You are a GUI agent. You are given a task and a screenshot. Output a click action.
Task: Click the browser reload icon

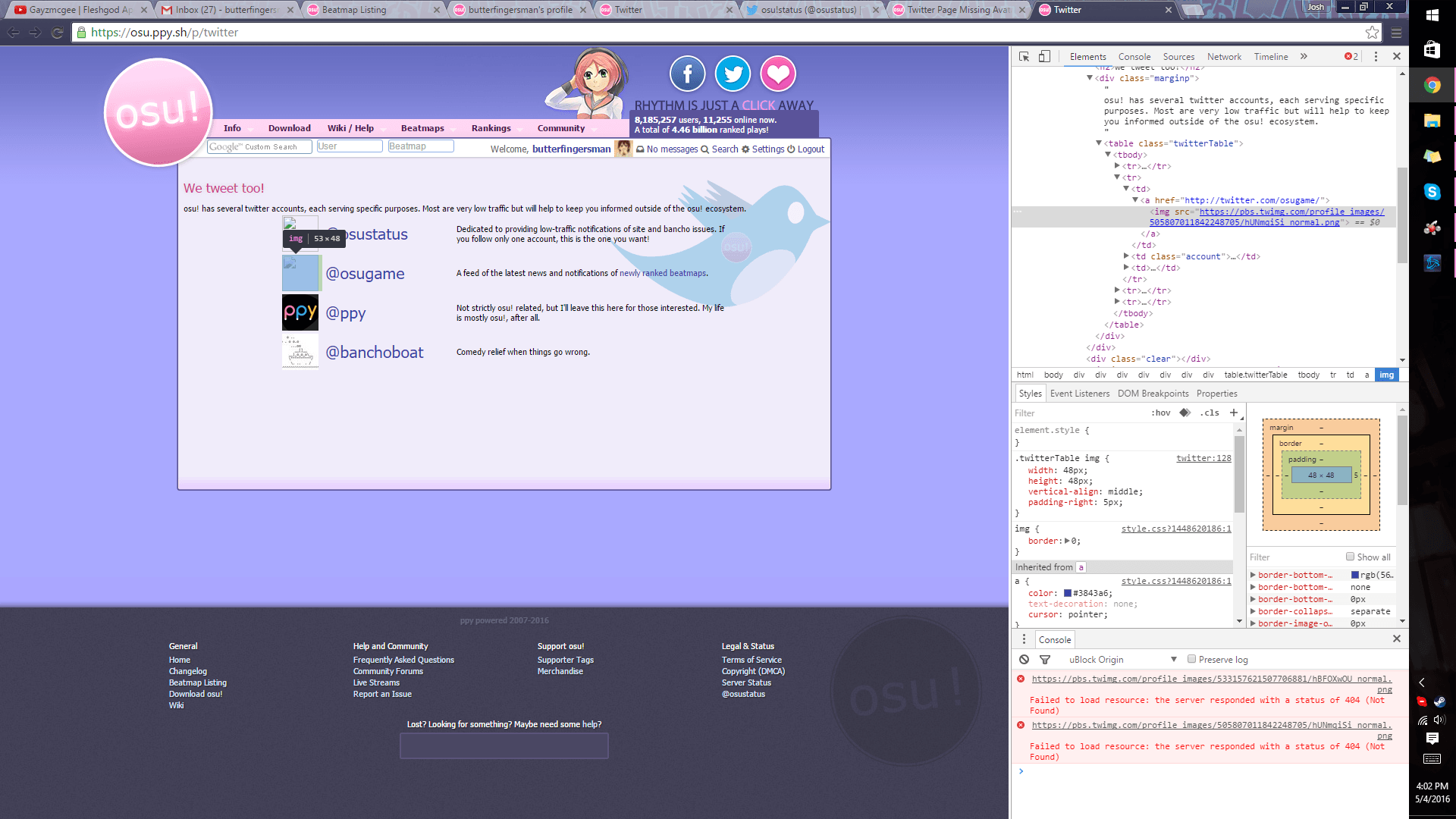tap(57, 33)
